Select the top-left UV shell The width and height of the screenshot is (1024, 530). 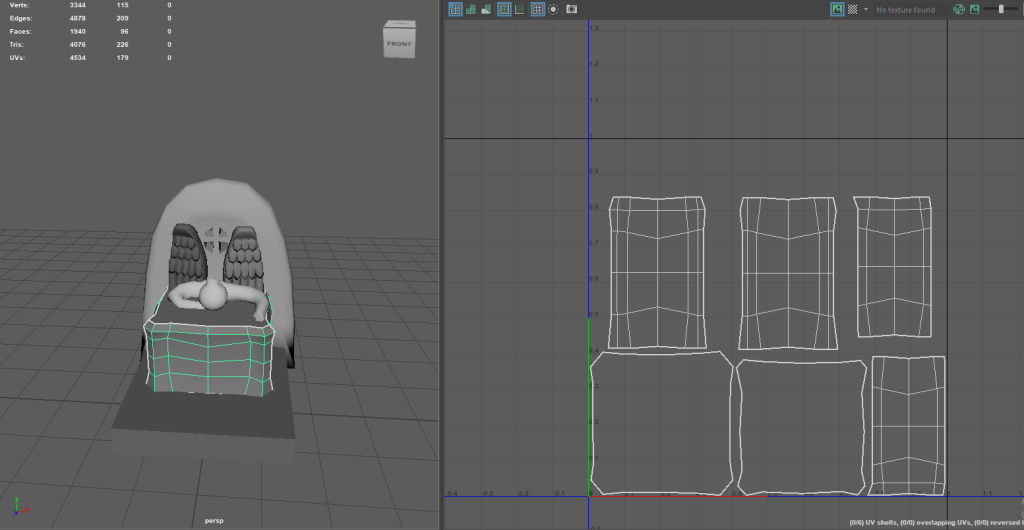(x=657, y=272)
